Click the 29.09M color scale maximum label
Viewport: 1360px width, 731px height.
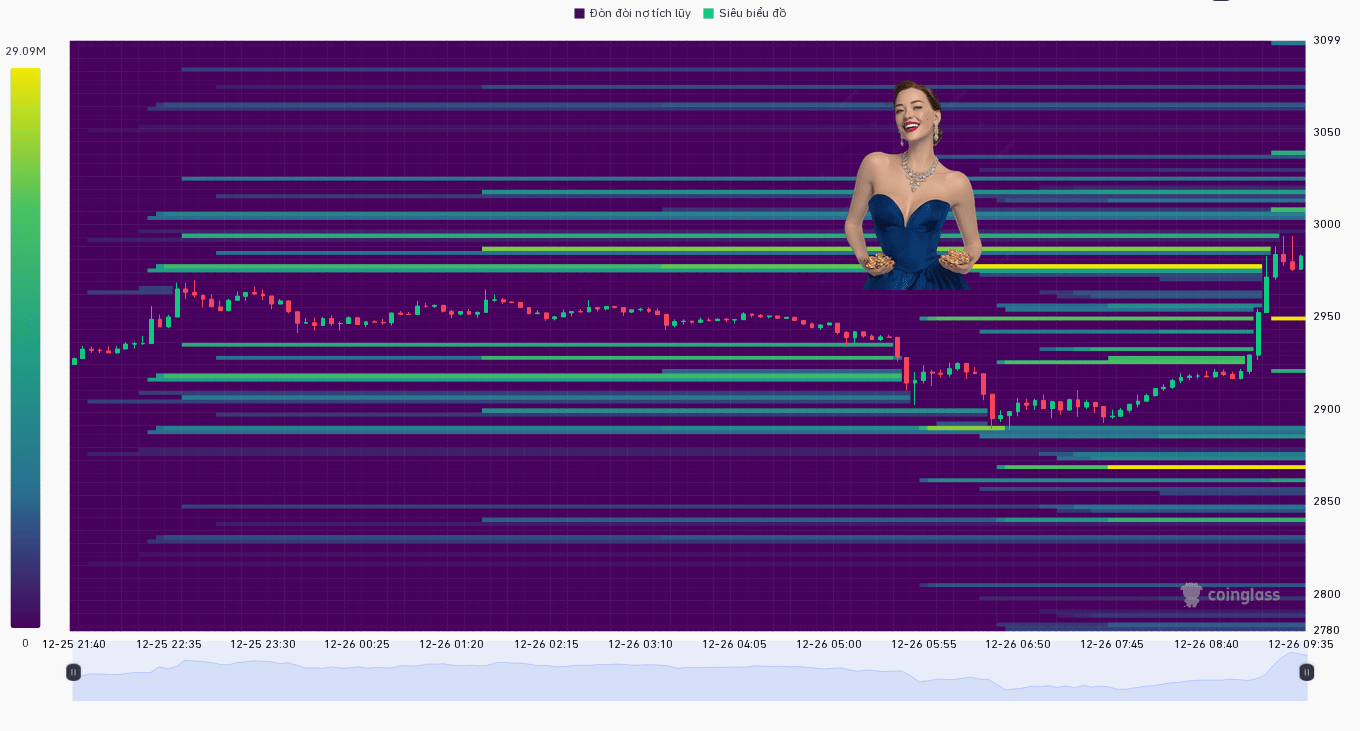click(x=25, y=51)
